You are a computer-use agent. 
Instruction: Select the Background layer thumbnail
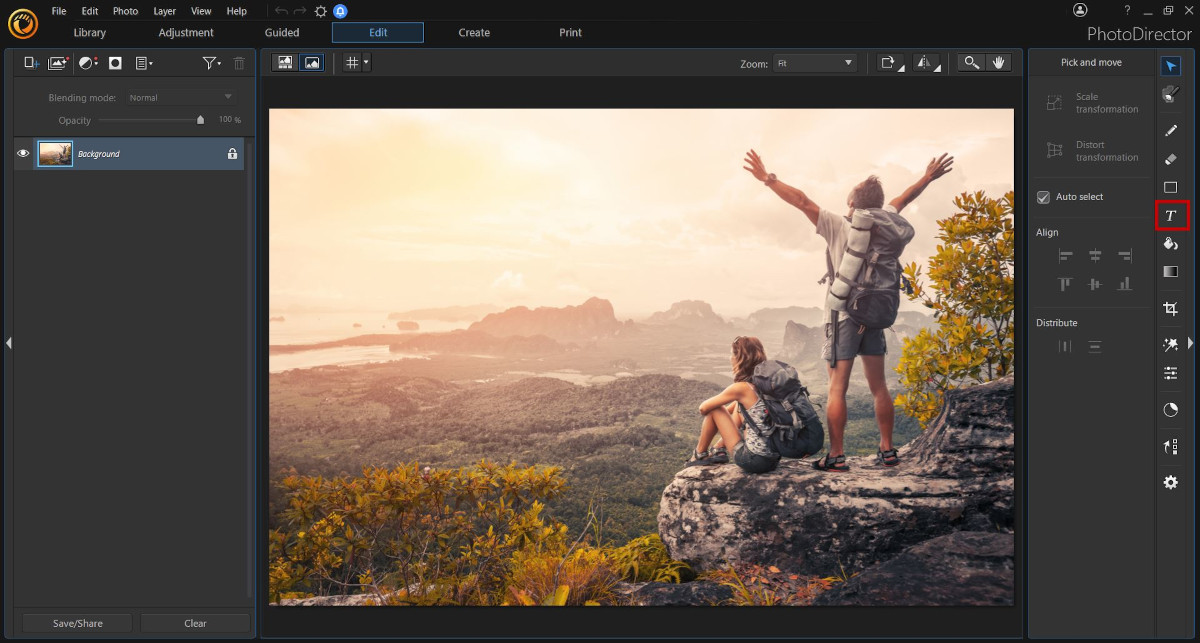pos(55,153)
